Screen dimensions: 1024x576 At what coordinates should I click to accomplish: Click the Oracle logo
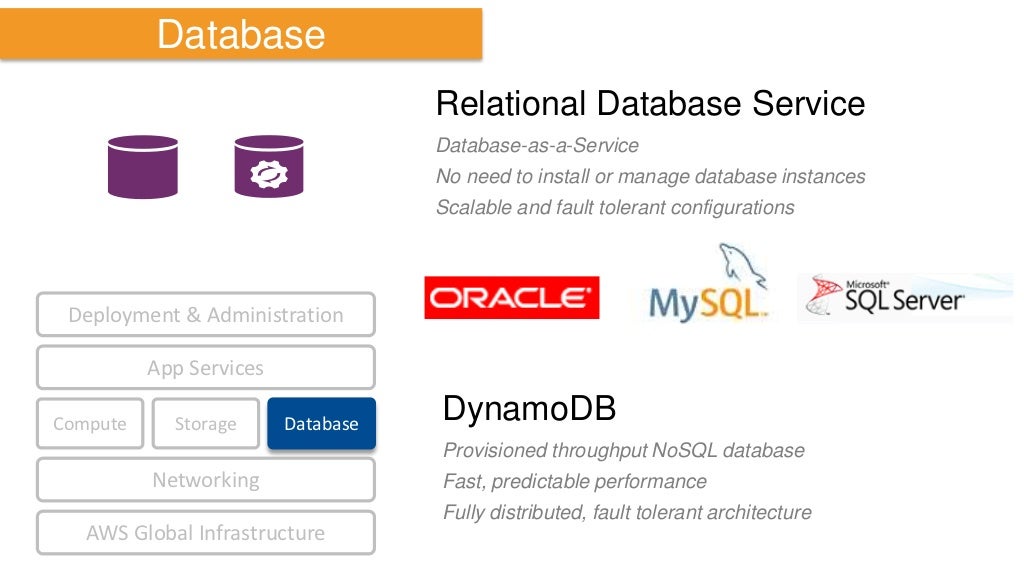pyautogui.click(x=511, y=298)
